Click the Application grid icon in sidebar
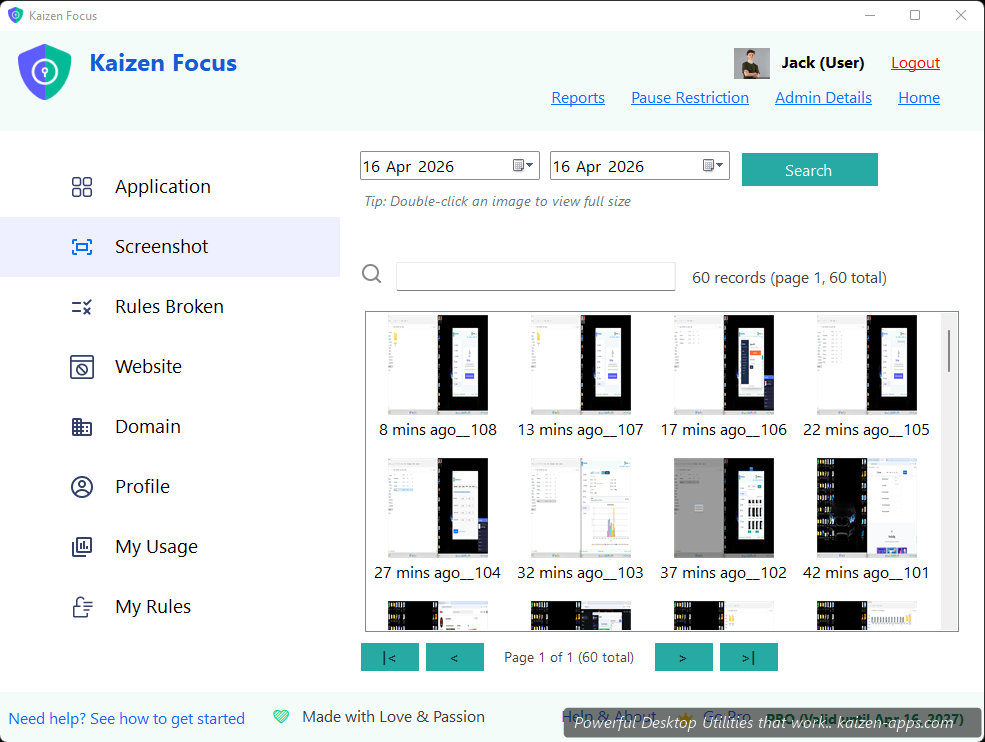Viewport: 985px width, 742px height. (82, 187)
